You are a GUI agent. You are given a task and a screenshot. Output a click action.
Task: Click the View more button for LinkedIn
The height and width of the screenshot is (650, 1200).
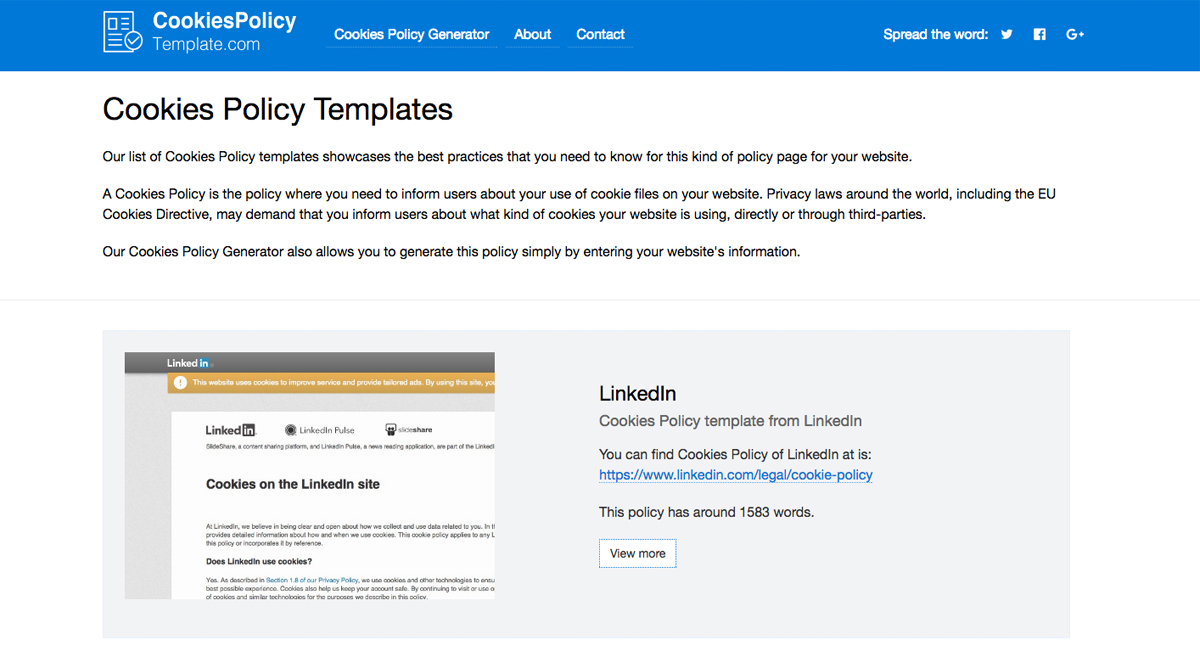click(x=638, y=553)
